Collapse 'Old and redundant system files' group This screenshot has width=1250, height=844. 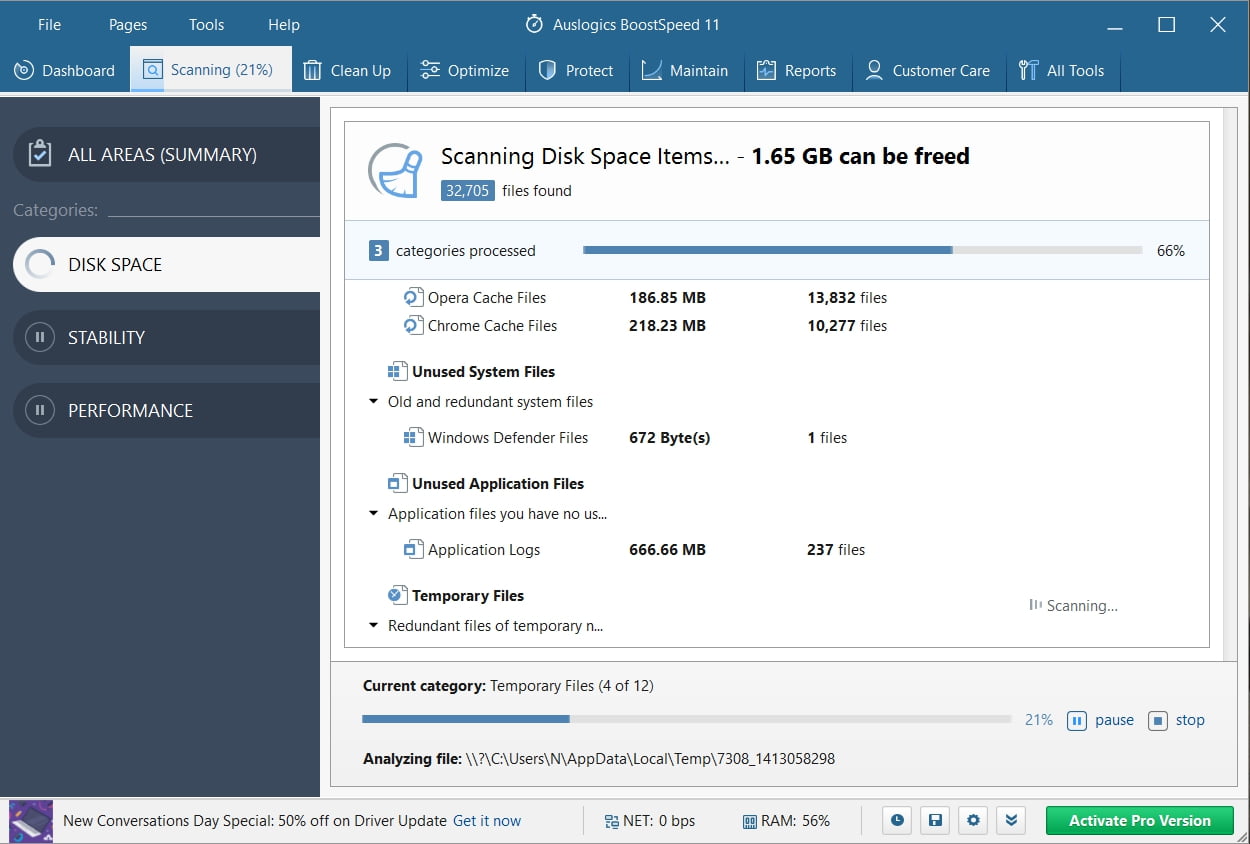pyautogui.click(x=373, y=402)
